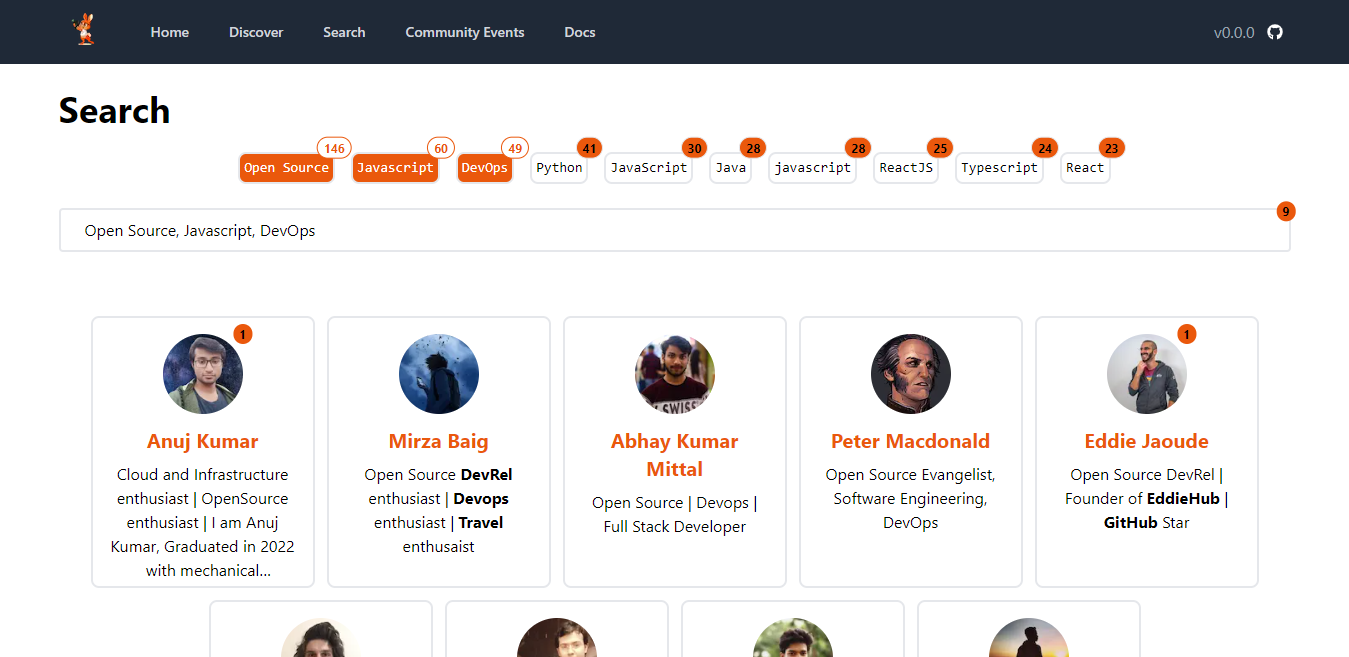Click the badge 1 on Anuj Kumar's avatar
1349x657 pixels.
(243, 334)
